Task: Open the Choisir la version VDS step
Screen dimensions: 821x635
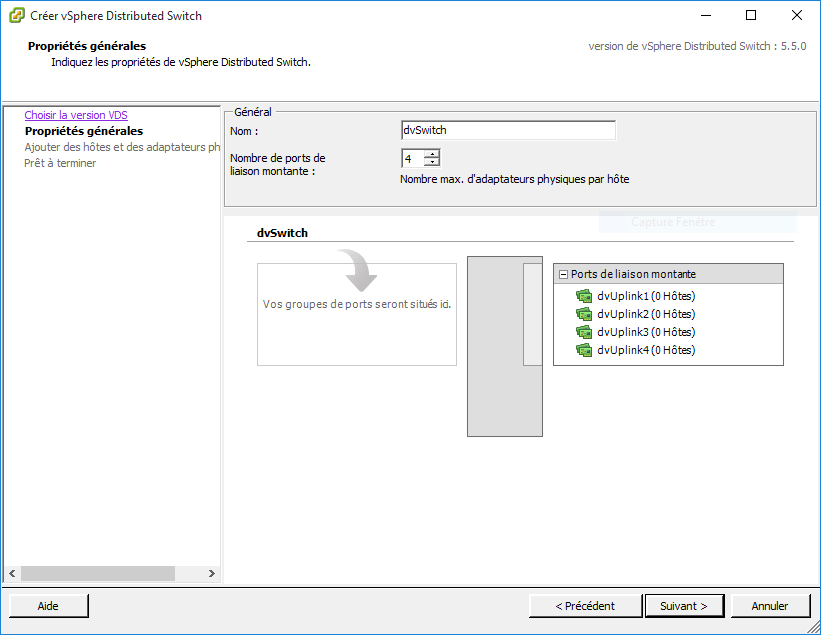Action: [76, 115]
